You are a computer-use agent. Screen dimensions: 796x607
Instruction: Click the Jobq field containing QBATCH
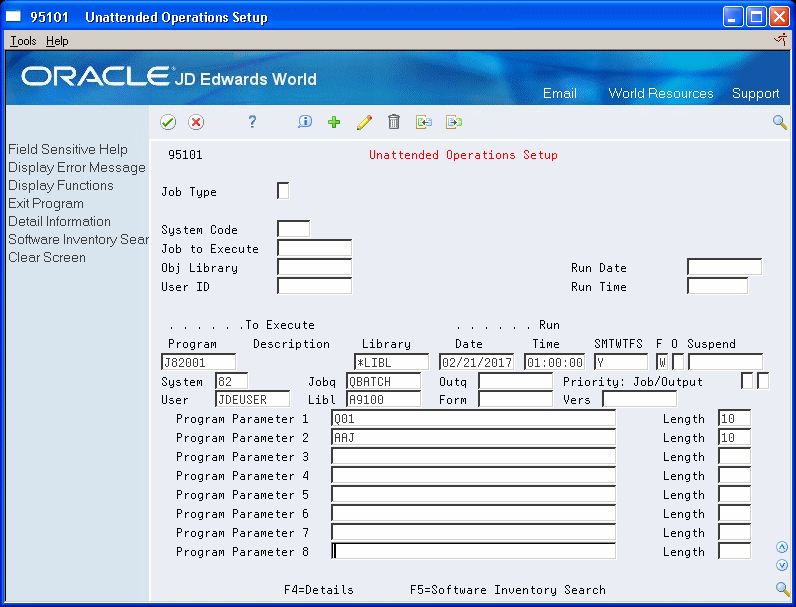383,381
